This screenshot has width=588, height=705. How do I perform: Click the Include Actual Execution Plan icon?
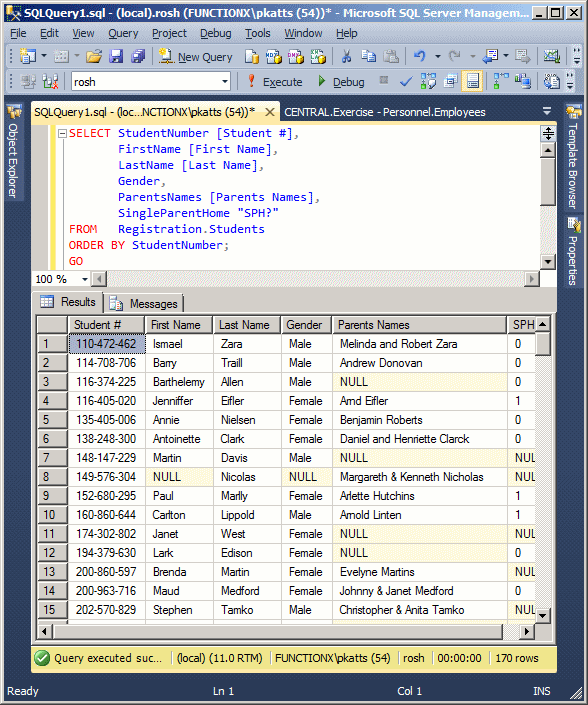pos(501,81)
